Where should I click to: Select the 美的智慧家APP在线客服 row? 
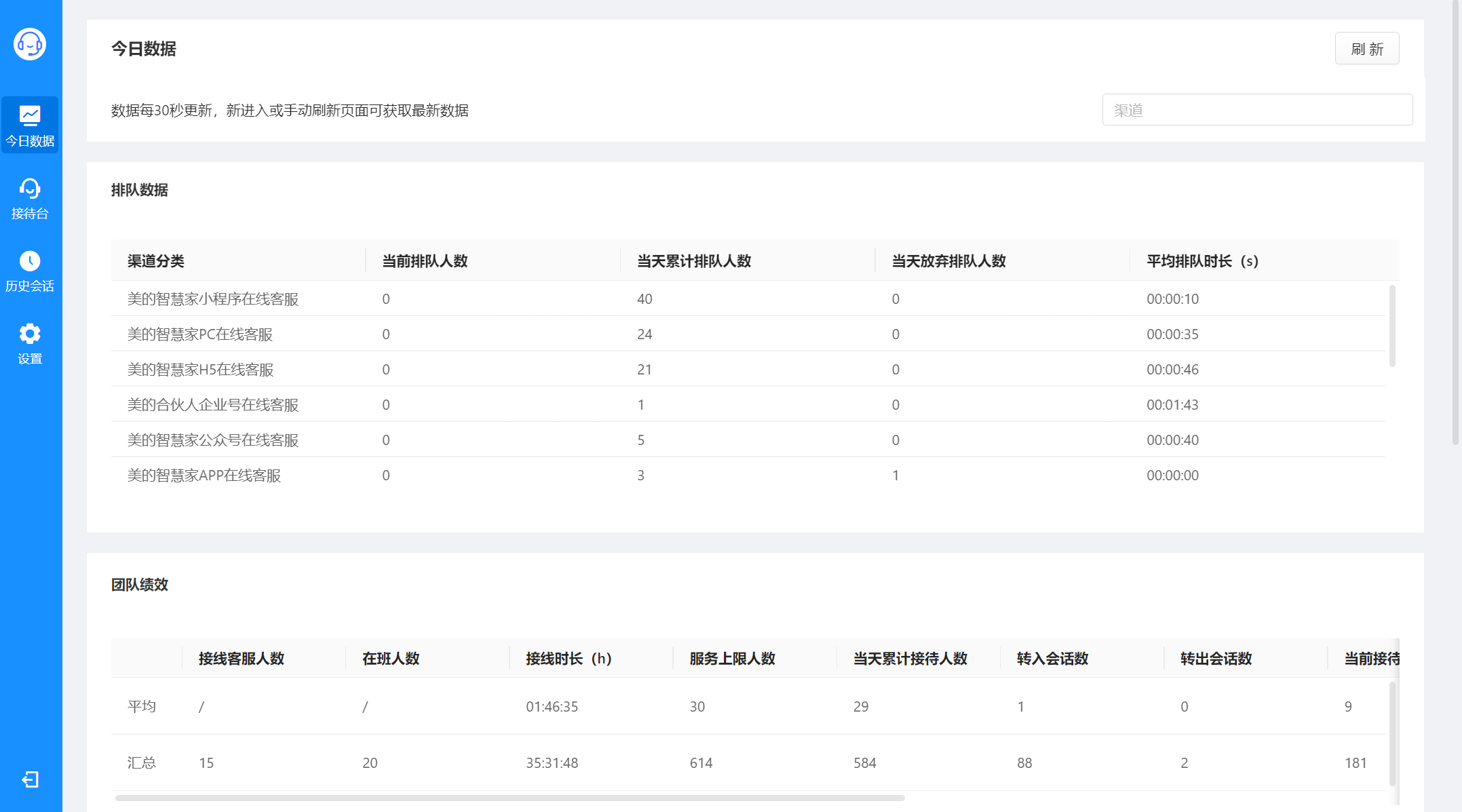point(748,475)
